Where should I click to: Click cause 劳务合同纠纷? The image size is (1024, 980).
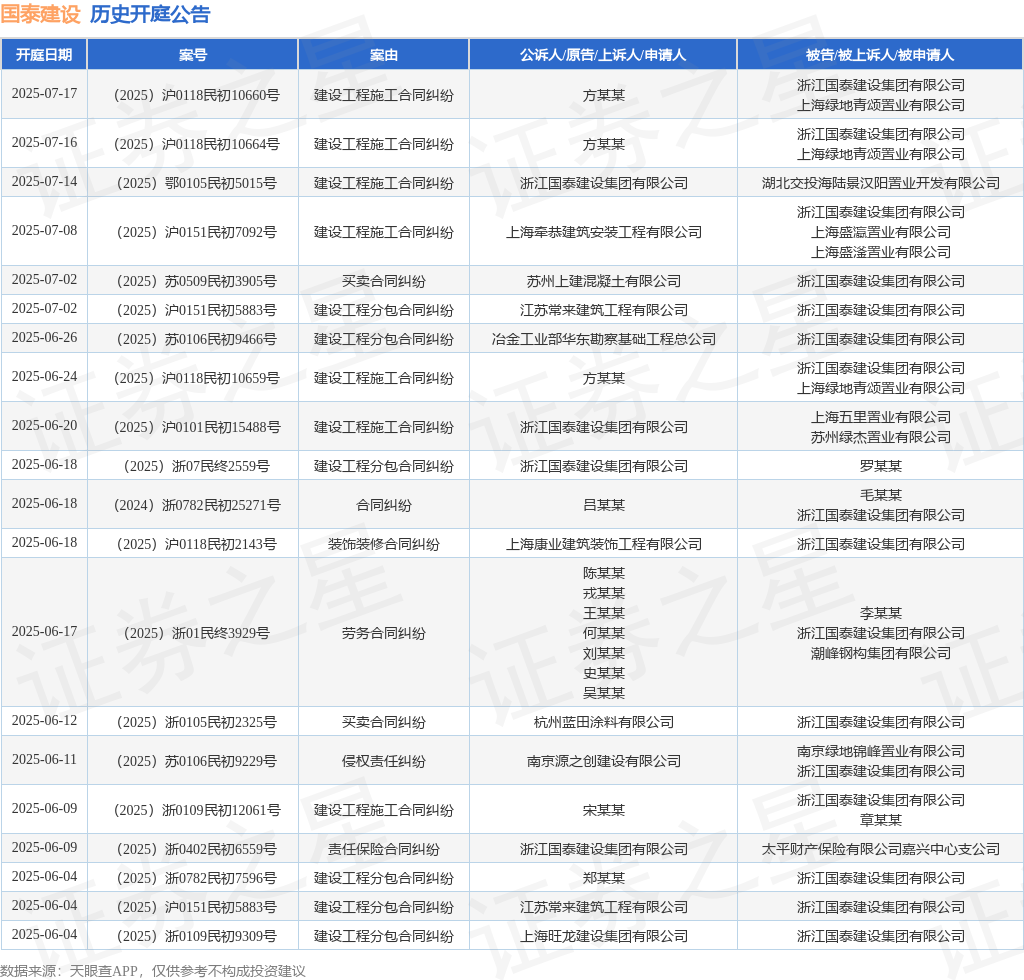383,633
